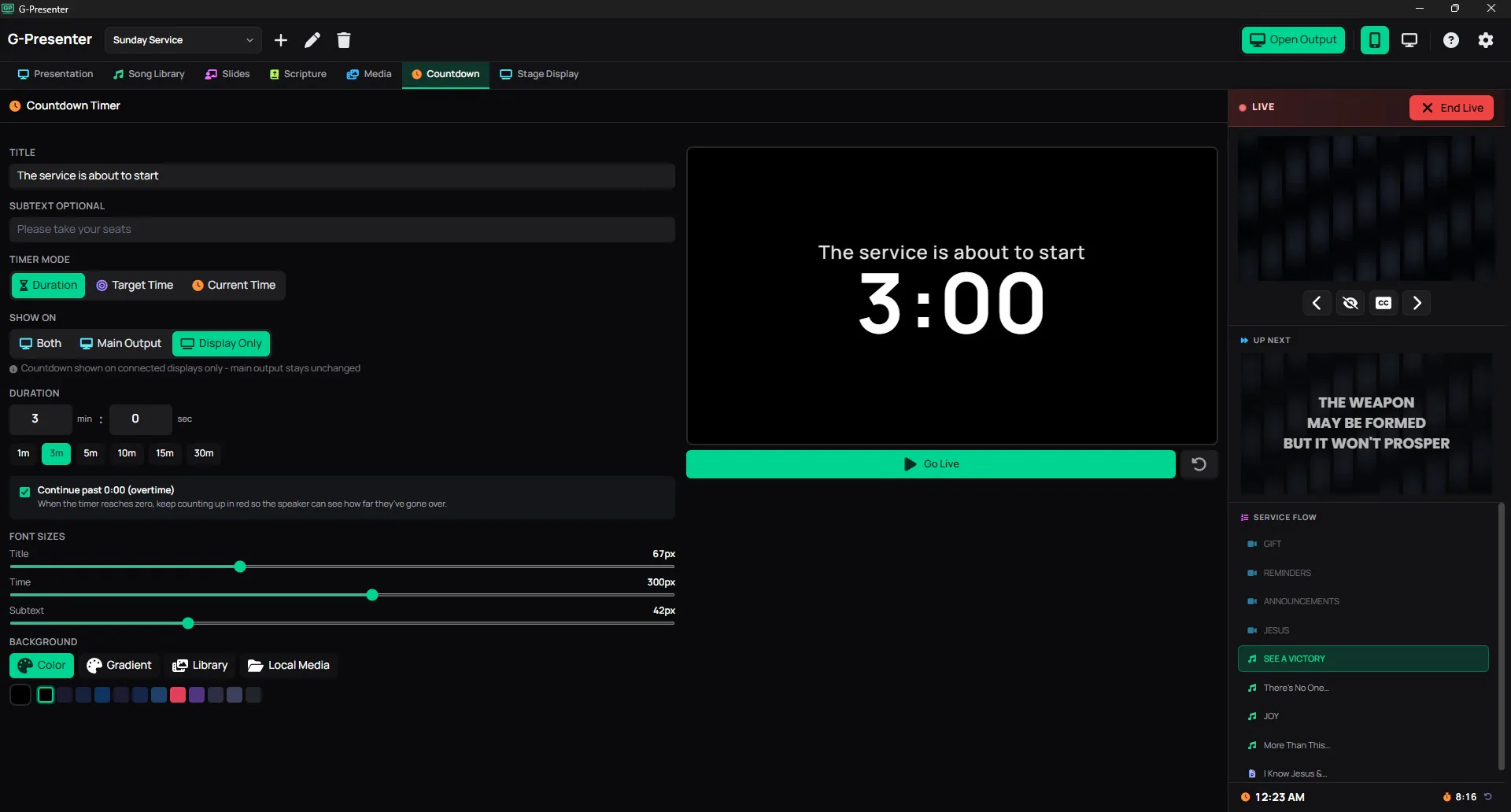Click the Time font size slider handle
Screen dimensions: 1511x812
click(372, 595)
